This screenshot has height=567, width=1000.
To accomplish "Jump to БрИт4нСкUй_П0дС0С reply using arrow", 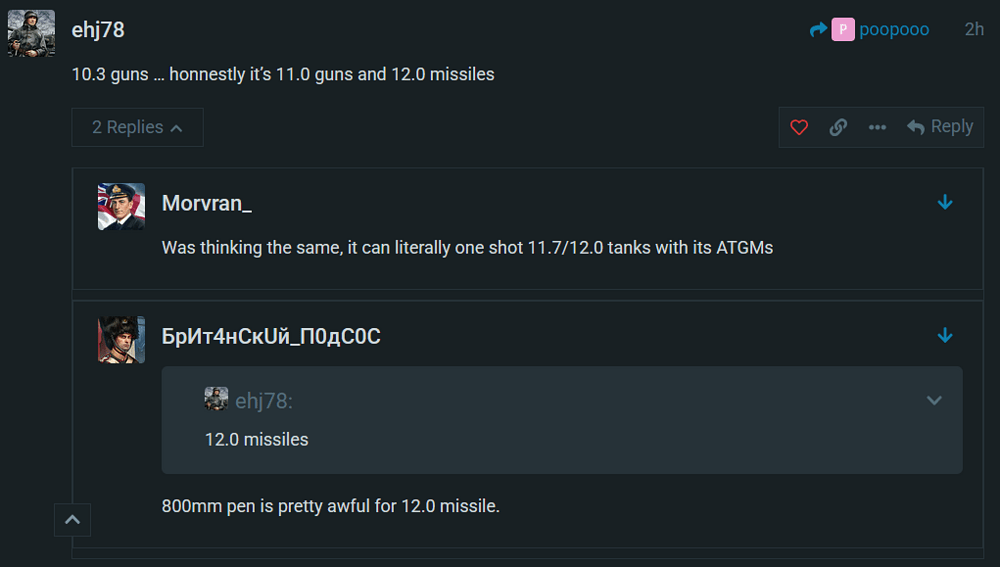I will (x=945, y=336).
